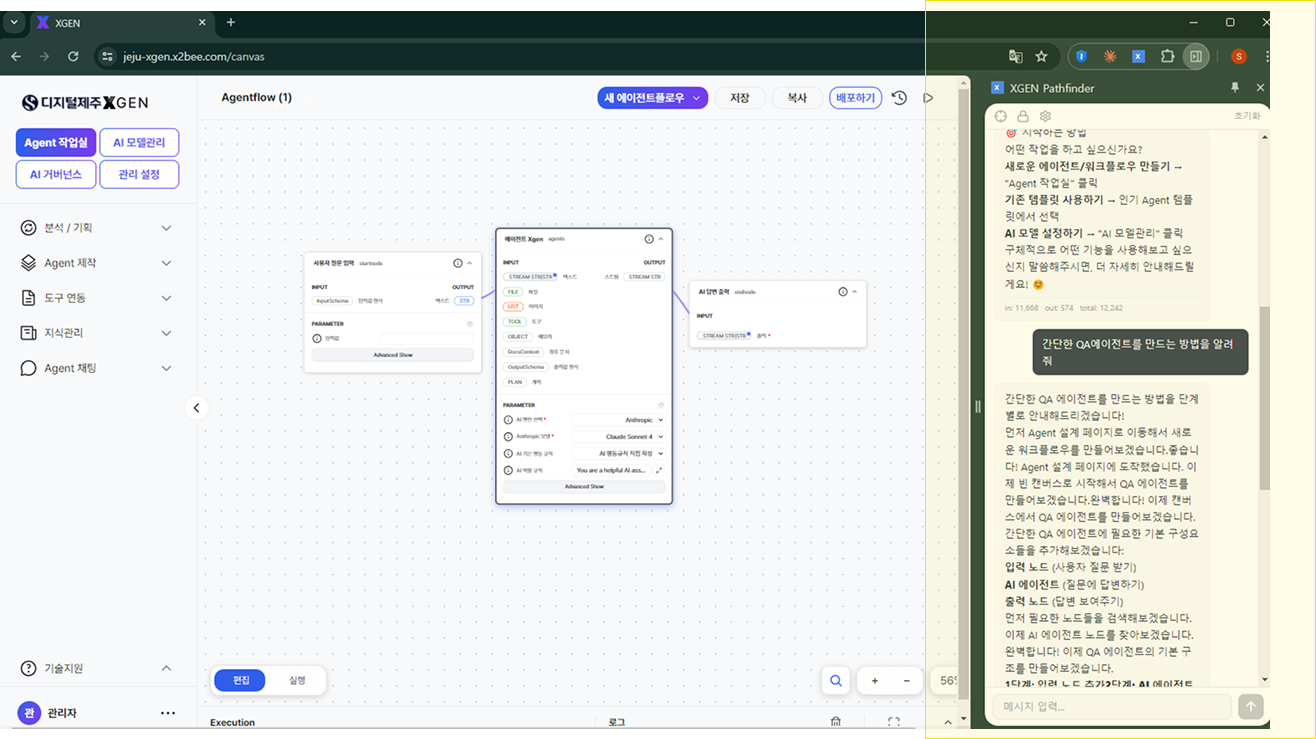Click the 메시지 입력 chat input field

tap(1112, 707)
